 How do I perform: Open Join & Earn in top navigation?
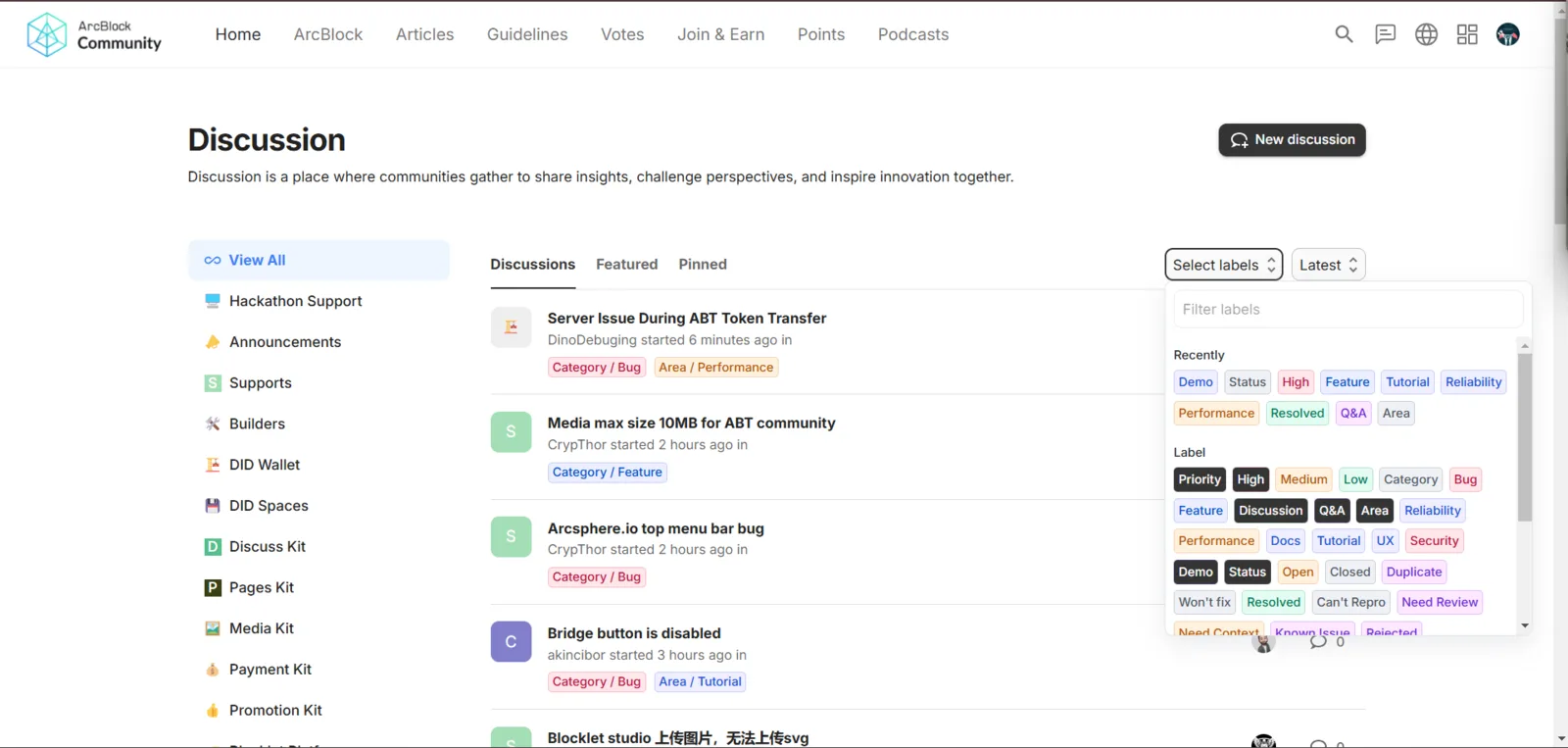tap(721, 34)
